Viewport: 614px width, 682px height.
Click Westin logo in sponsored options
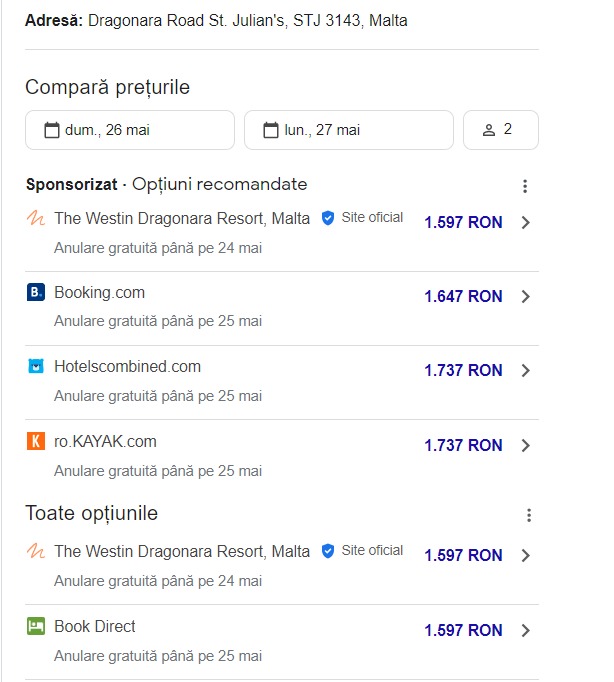click(36, 218)
